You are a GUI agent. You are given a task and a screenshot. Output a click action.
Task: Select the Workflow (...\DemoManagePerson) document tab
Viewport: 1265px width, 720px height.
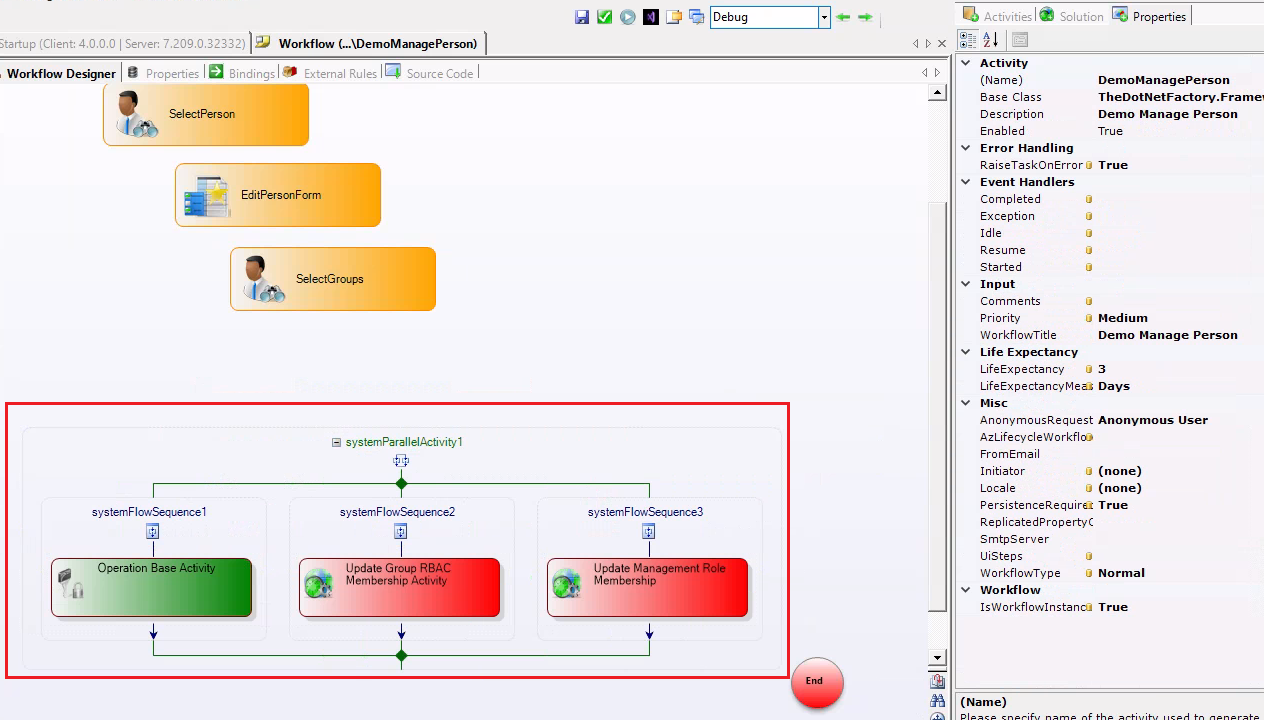(367, 43)
